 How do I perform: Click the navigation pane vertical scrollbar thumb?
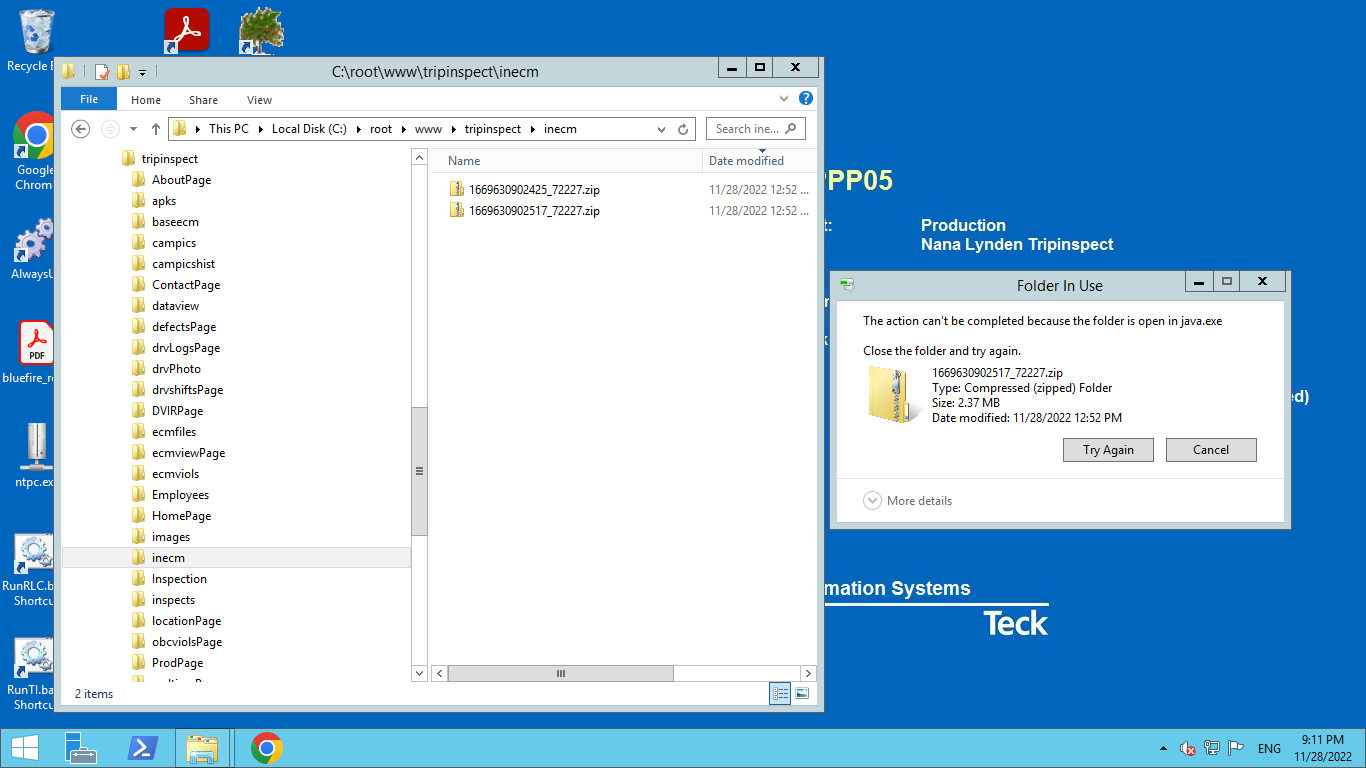420,471
